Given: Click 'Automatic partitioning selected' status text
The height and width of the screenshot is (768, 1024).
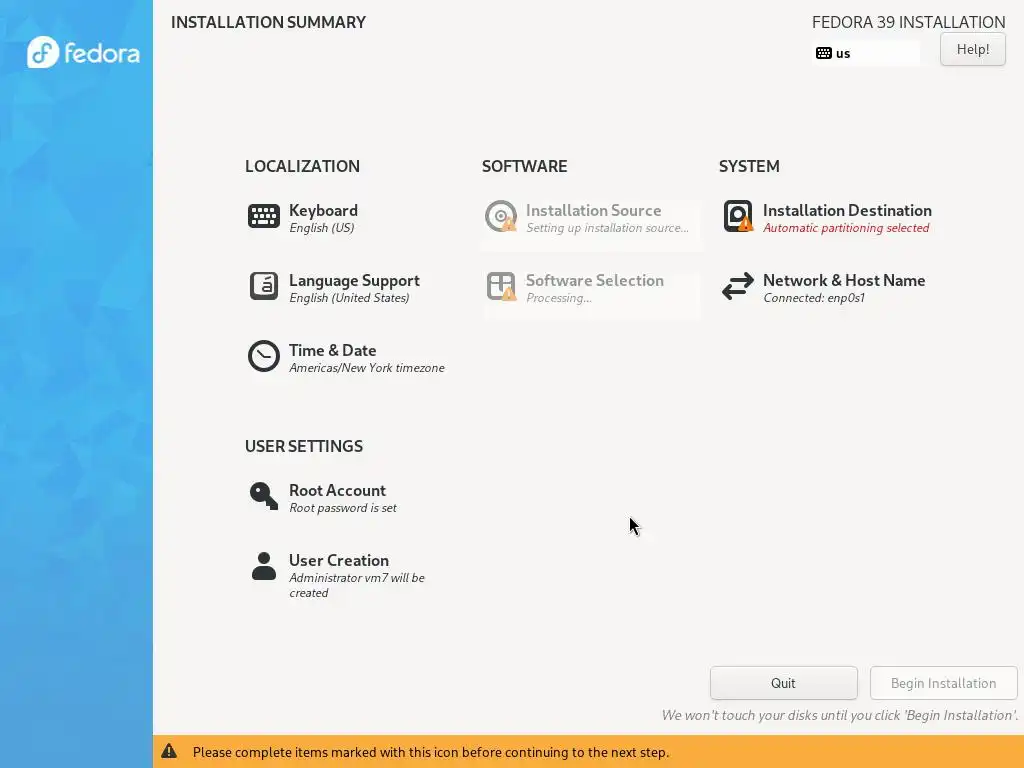Looking at the screenshot, I should (846, 228).
